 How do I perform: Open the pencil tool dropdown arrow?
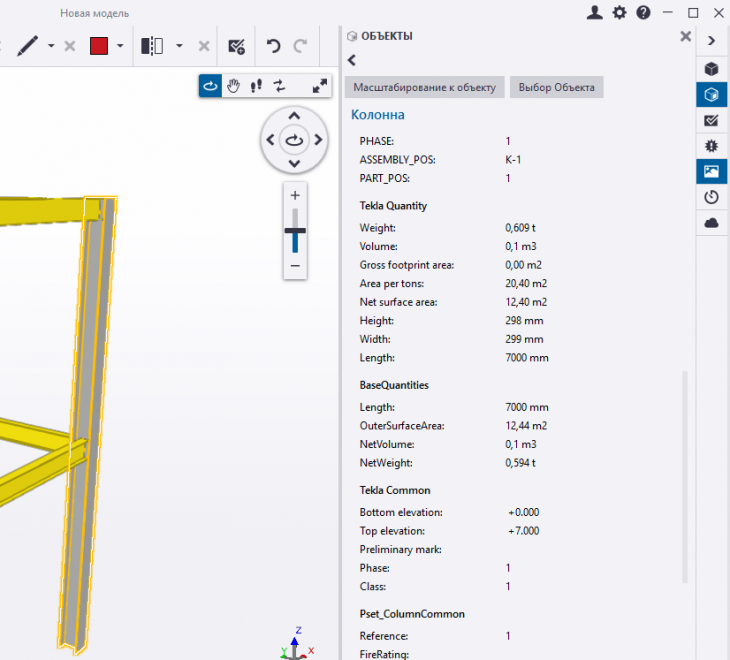tap(50, 46)
